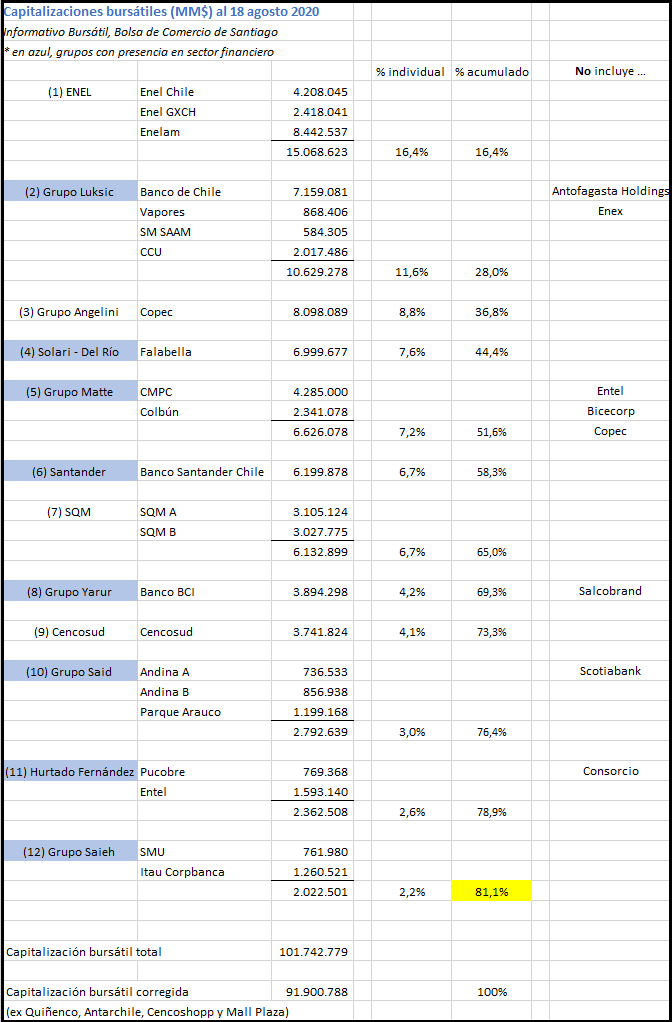This screenshot has height=1022, width=672.
Task: Click the Enel Chile value 4.208.045
Action: tap(313, 92)
